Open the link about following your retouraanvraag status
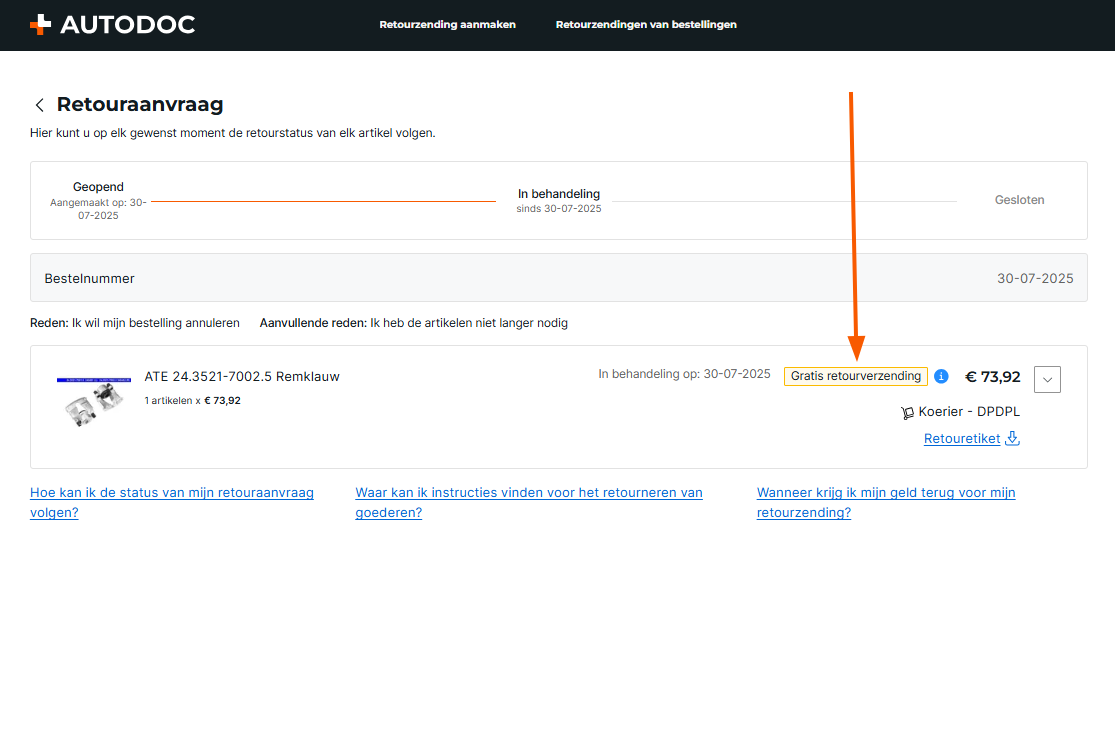The width and height of the screenshot is (1115, 735). click(172, 502)
